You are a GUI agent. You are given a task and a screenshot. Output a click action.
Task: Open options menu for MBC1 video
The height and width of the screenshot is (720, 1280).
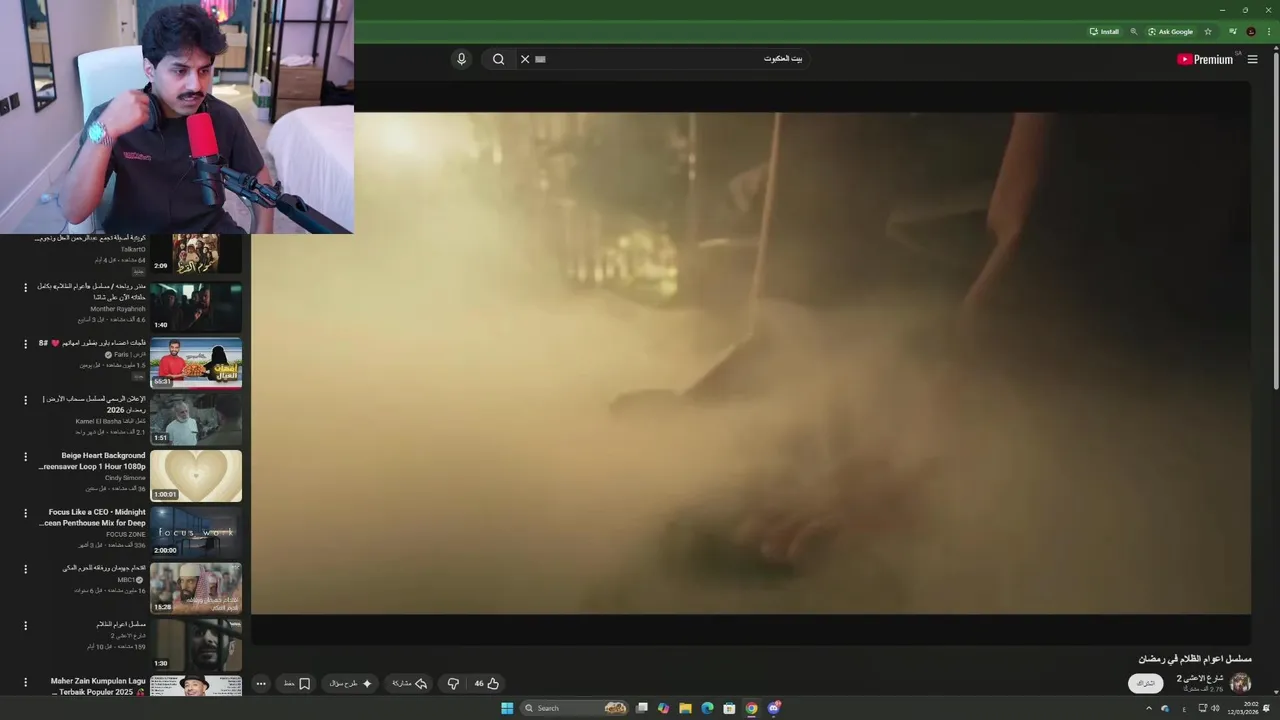pos(26,569)
